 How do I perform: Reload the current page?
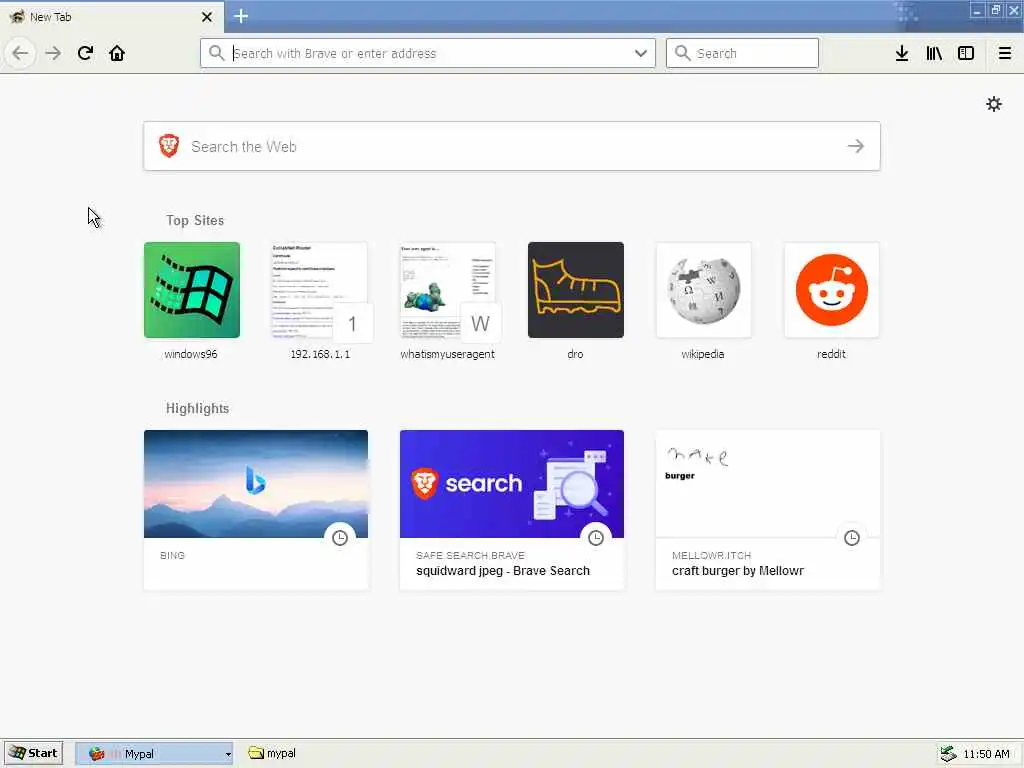(x=85, y=53)
